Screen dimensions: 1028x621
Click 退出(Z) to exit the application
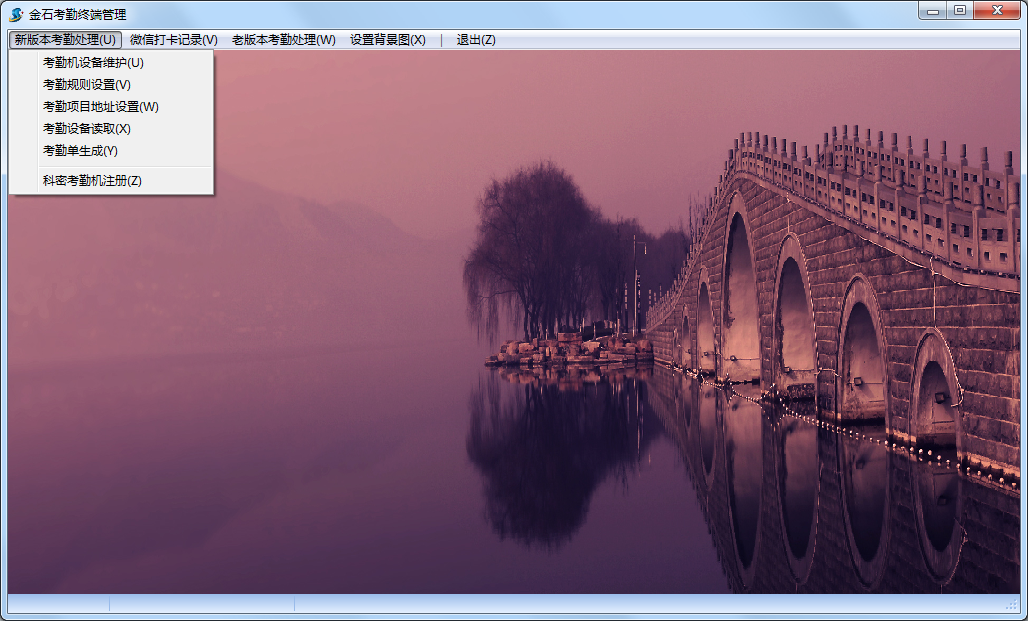pyautogui.click(x=475, y=39)
